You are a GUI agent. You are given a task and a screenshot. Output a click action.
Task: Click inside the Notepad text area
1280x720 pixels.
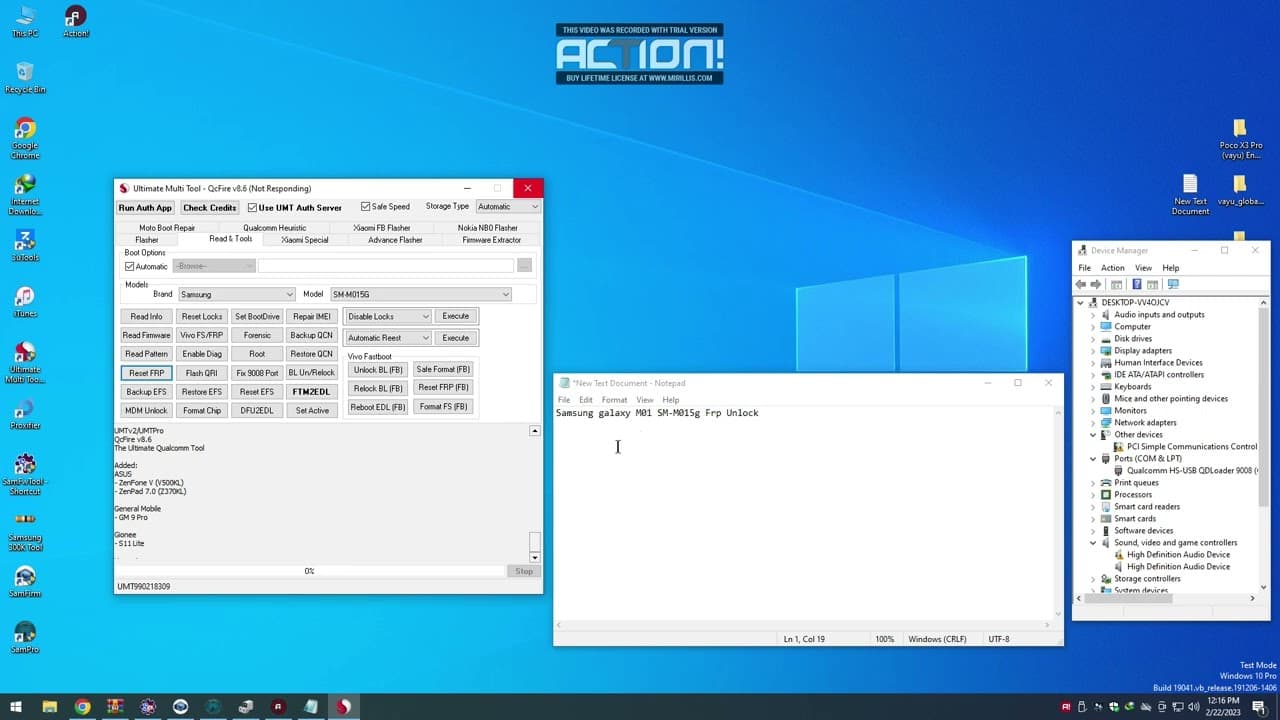coord(805,512)
